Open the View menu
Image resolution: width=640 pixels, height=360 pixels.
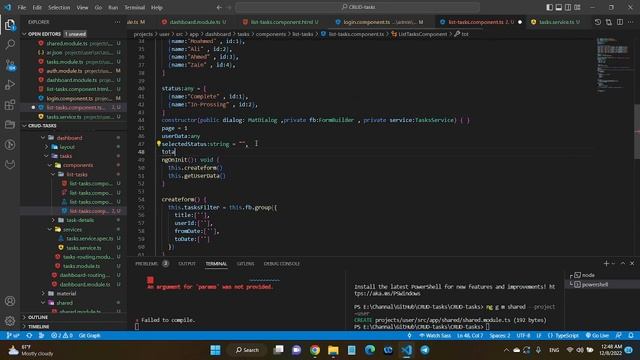tap(82, 7)
